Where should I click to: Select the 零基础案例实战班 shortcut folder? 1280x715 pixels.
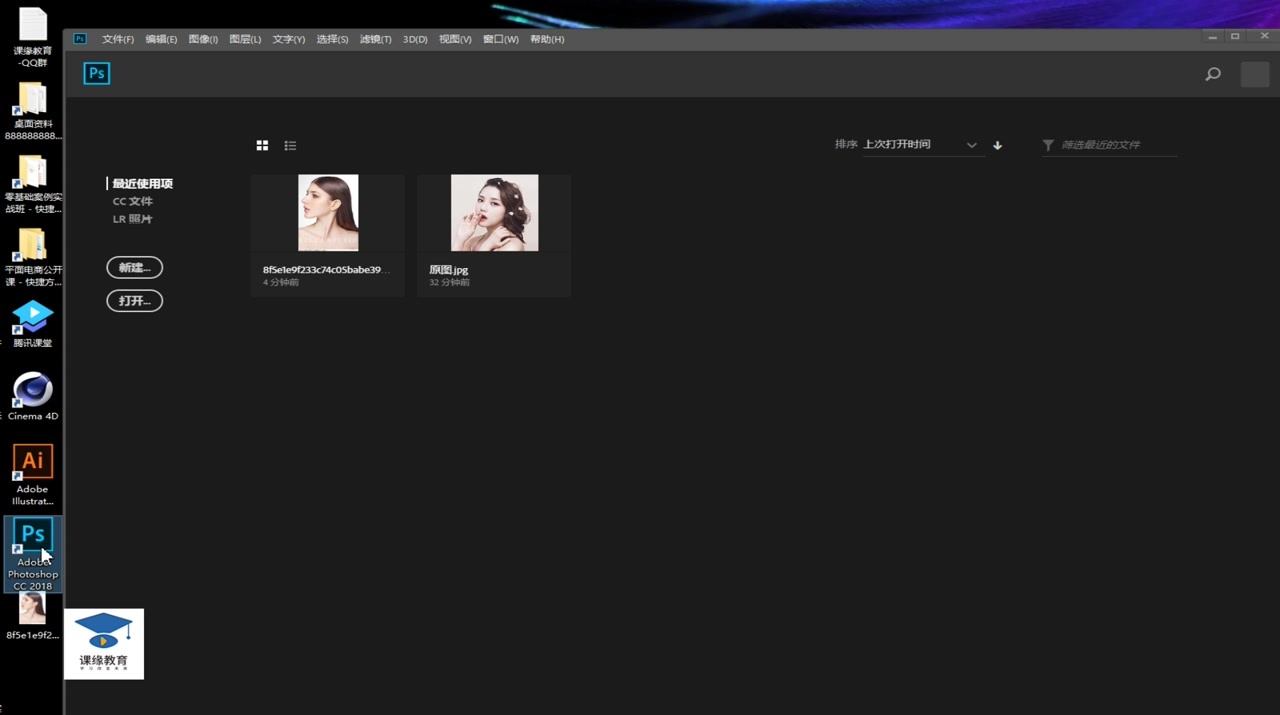33,185
